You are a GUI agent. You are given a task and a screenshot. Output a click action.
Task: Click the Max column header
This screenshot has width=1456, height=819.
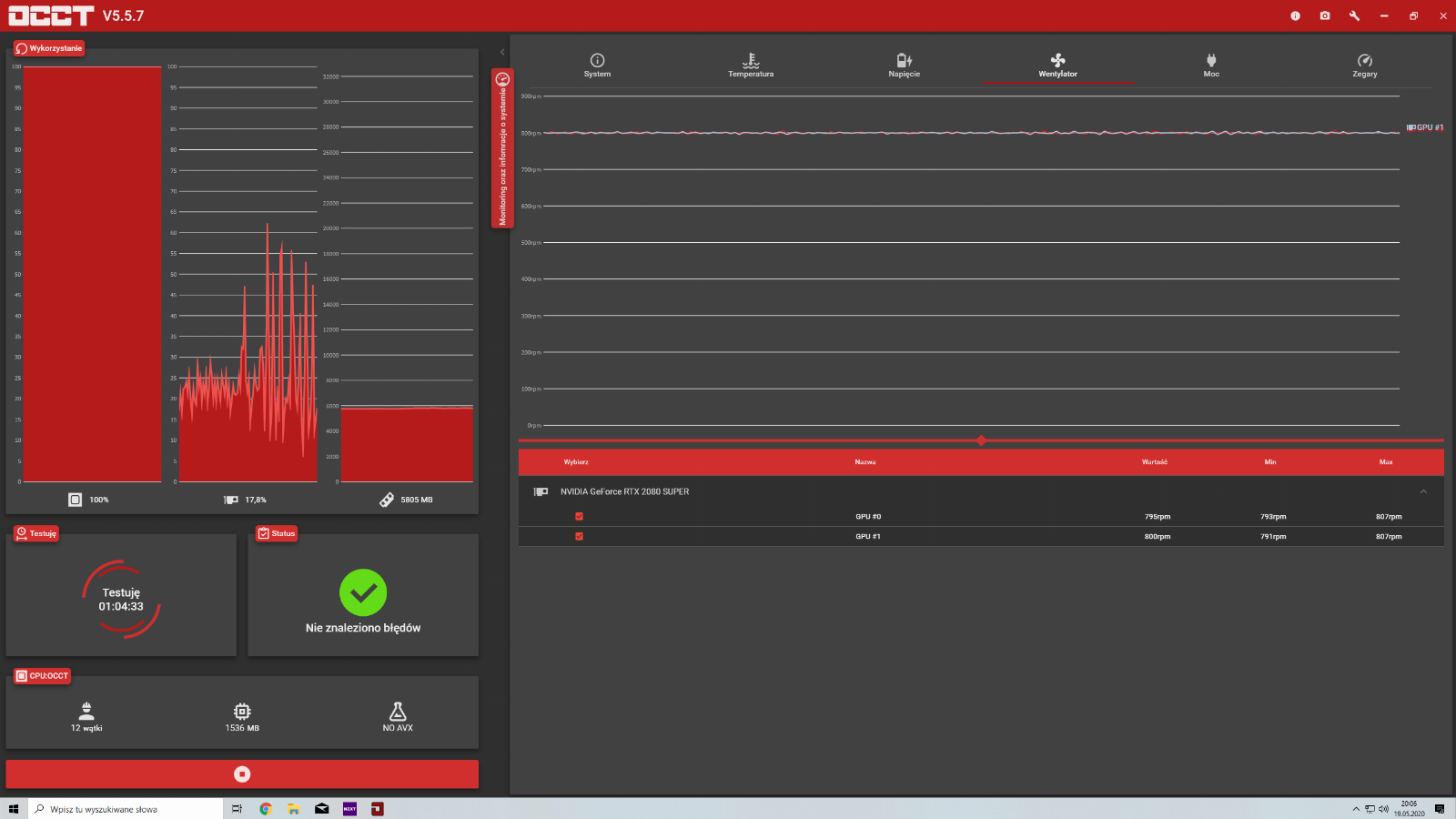1386,462
